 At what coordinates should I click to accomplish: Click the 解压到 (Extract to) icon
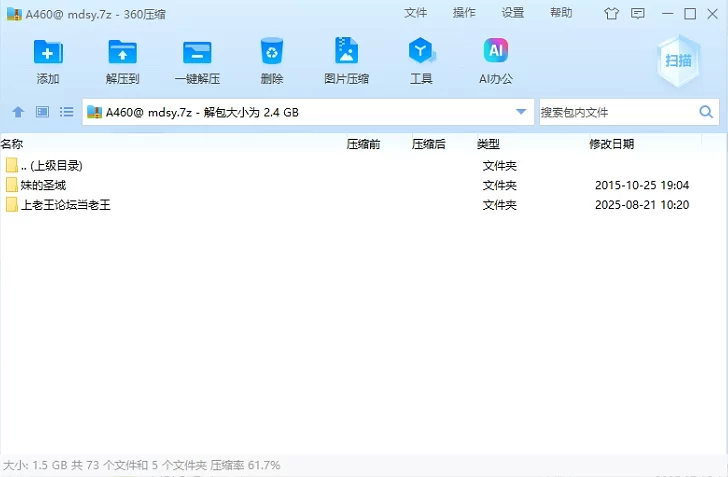123,52
